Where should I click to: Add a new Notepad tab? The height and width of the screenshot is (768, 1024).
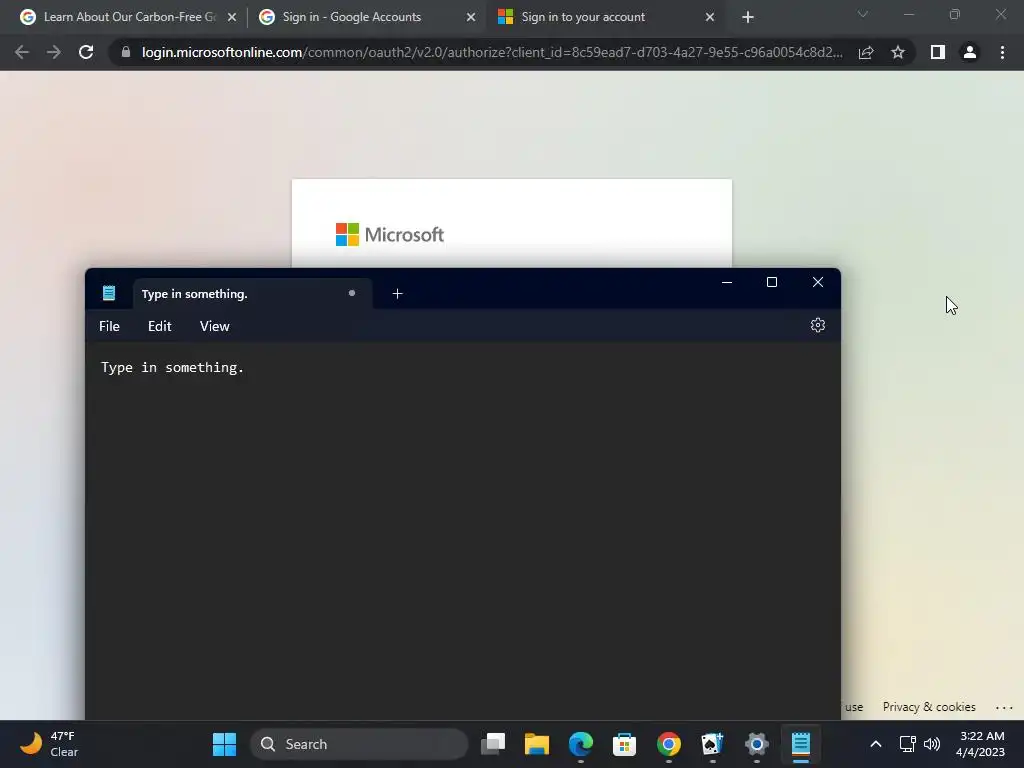coord(397,294)
